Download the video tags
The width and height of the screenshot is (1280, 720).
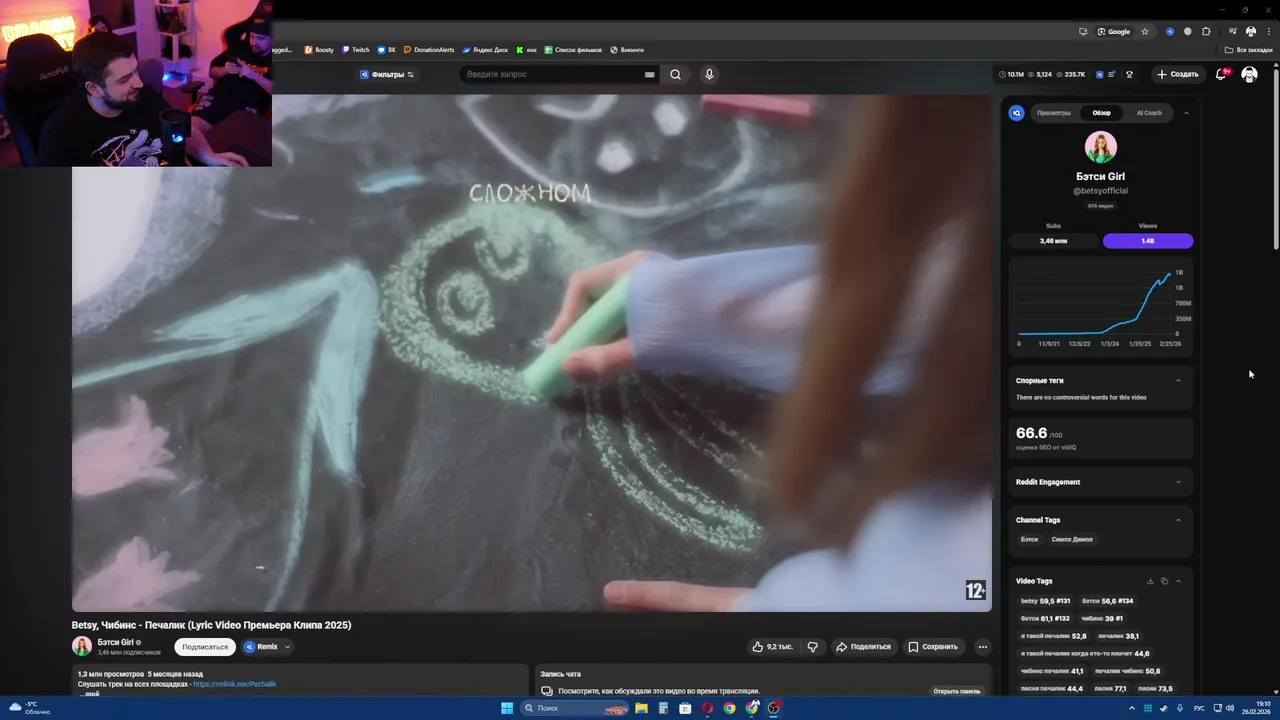click(x=1150, y=581)
